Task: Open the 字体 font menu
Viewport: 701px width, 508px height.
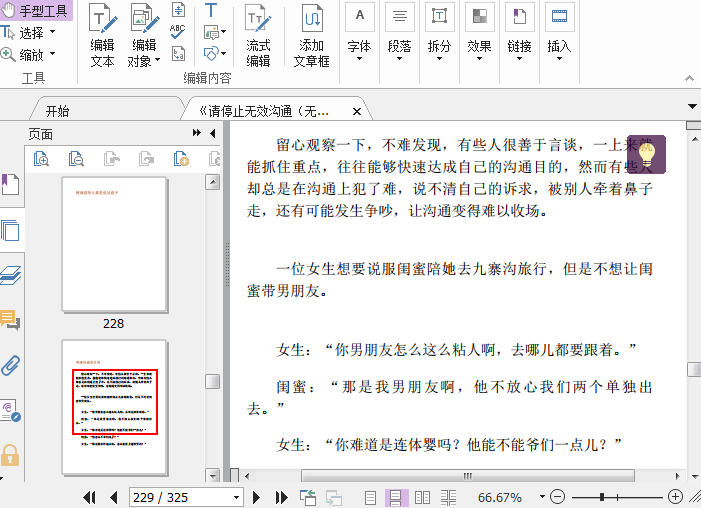Action: (359, 33)
